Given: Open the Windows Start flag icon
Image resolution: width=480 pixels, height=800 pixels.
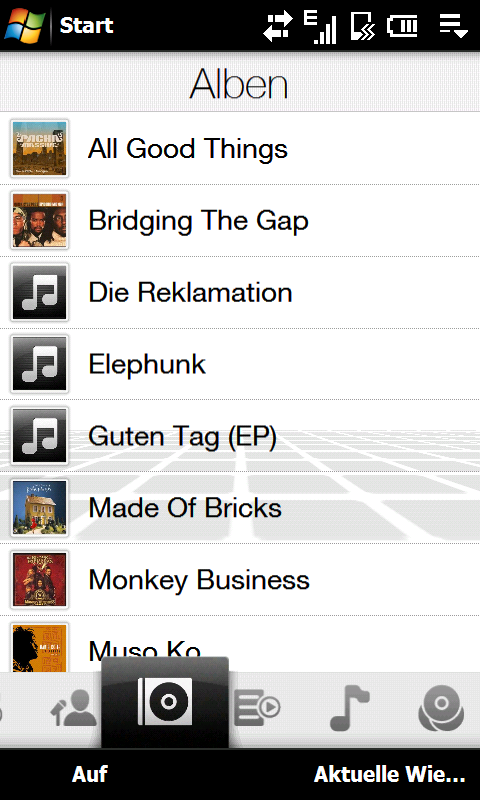Looking at the screenshot, I should 24,25.
